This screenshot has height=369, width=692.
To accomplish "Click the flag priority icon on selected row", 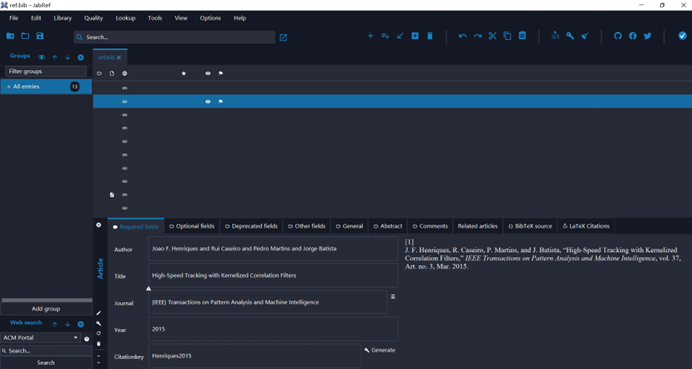I will coord(221,102).
